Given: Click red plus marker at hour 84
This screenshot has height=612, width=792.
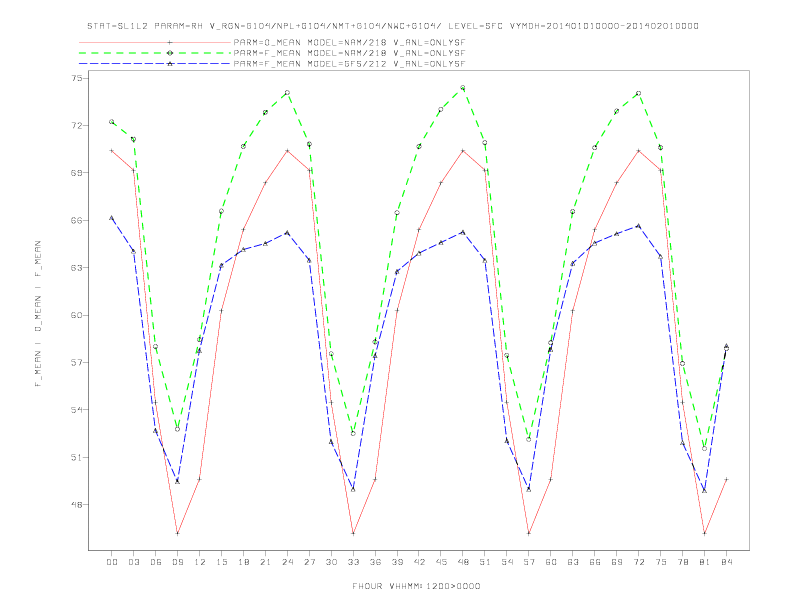Looking at the screenshot, I should [726, 479].
